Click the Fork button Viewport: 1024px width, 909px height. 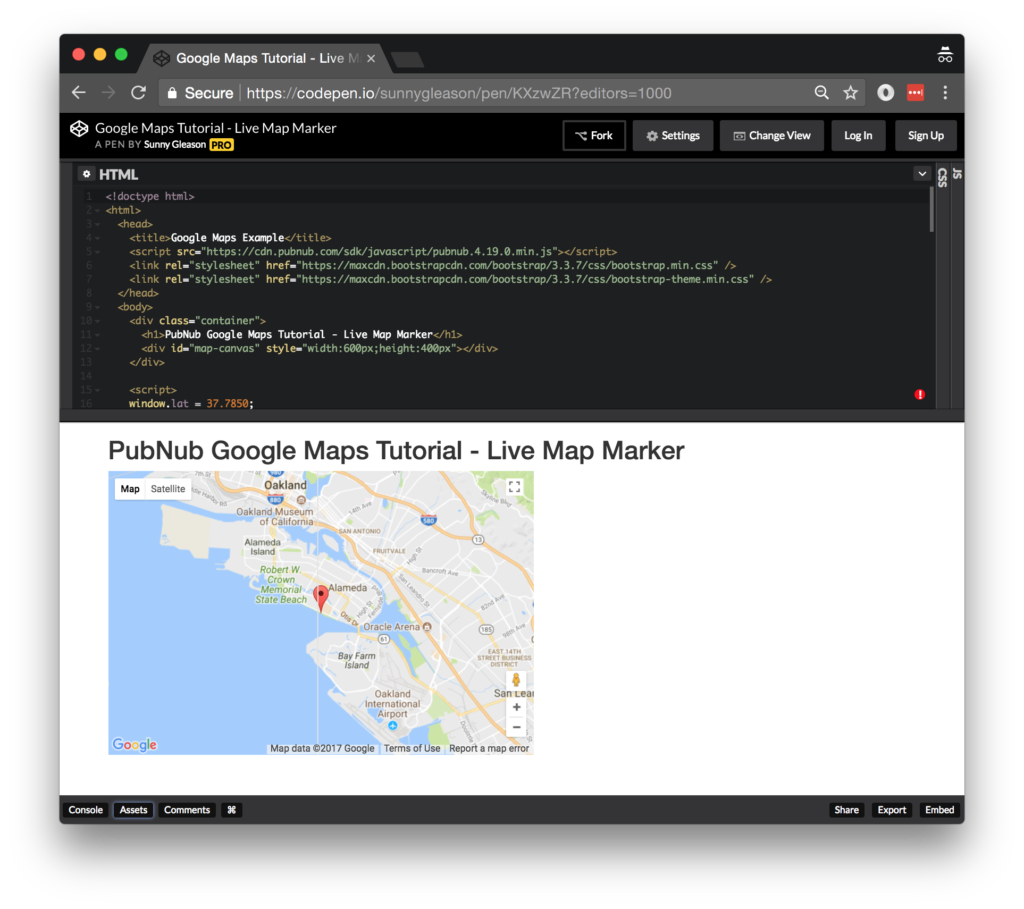pos(594,136)
